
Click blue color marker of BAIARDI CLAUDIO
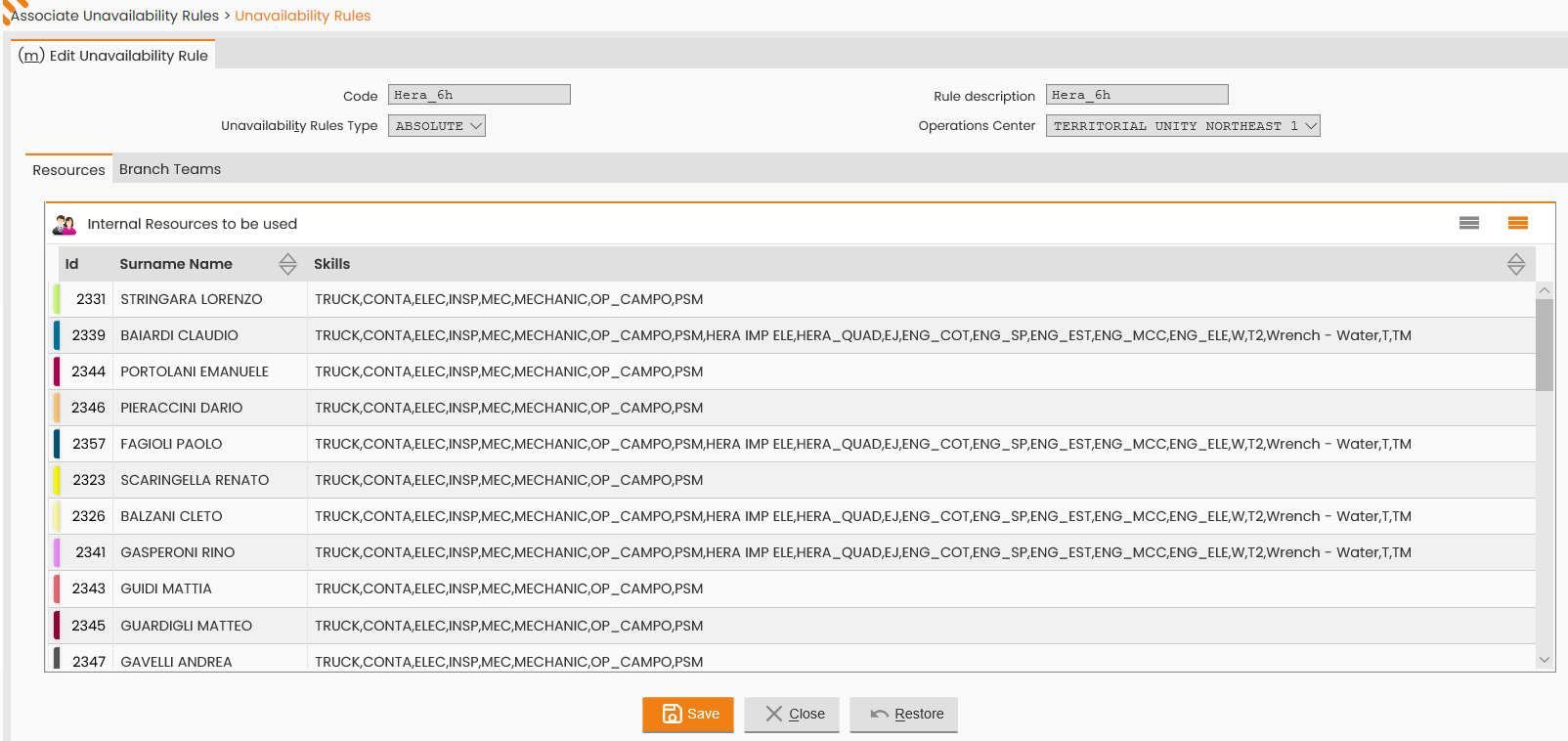[x=57, y=335]
